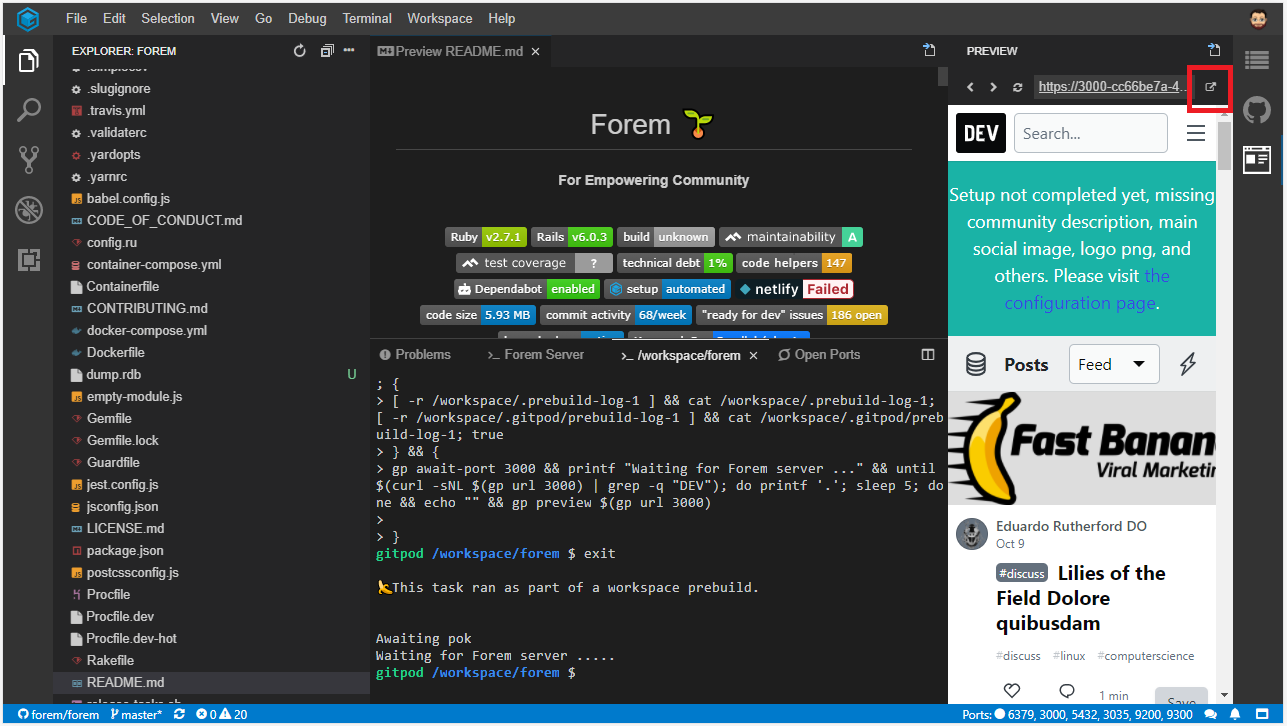Open the Source Control view icon

point(28,159)
